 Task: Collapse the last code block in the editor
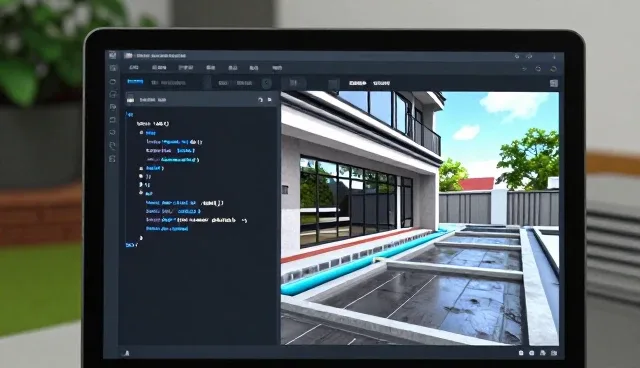point(141,193)
